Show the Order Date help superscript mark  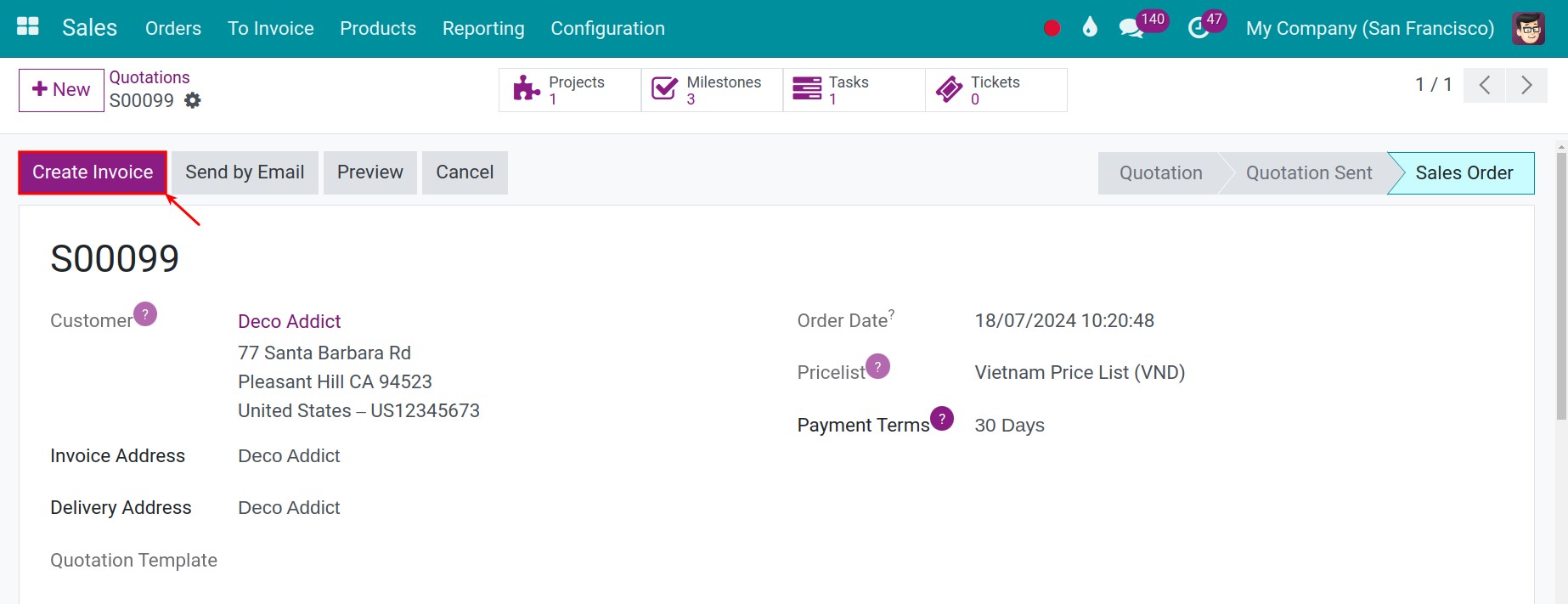pos(892,313)
